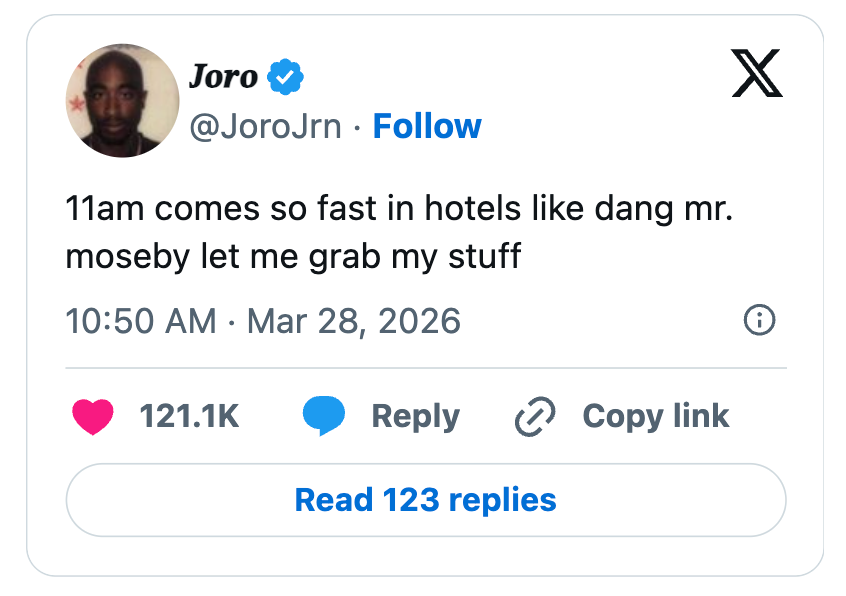Open the info circle icon
This screenshot has height=596, width=846.
click(758, 321)
